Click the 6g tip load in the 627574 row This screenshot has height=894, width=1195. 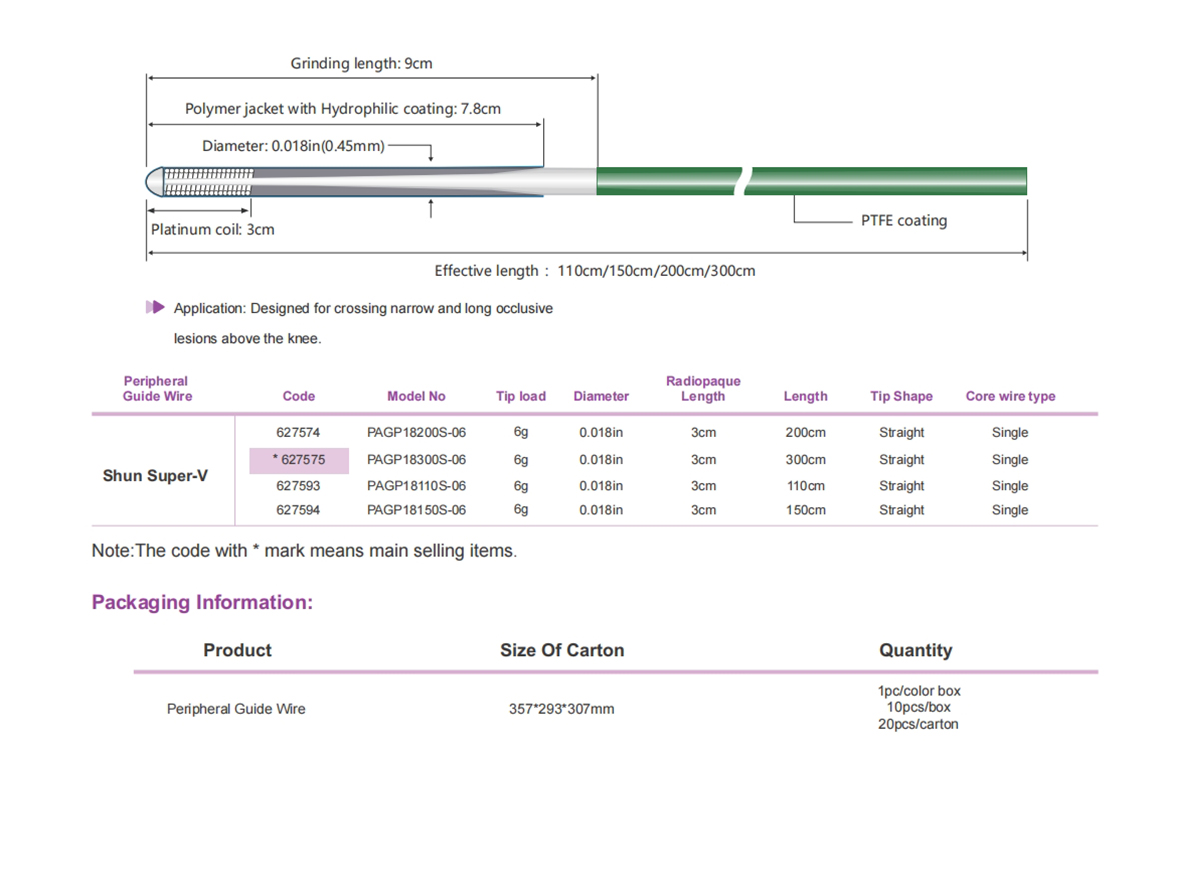pos(521,431)
